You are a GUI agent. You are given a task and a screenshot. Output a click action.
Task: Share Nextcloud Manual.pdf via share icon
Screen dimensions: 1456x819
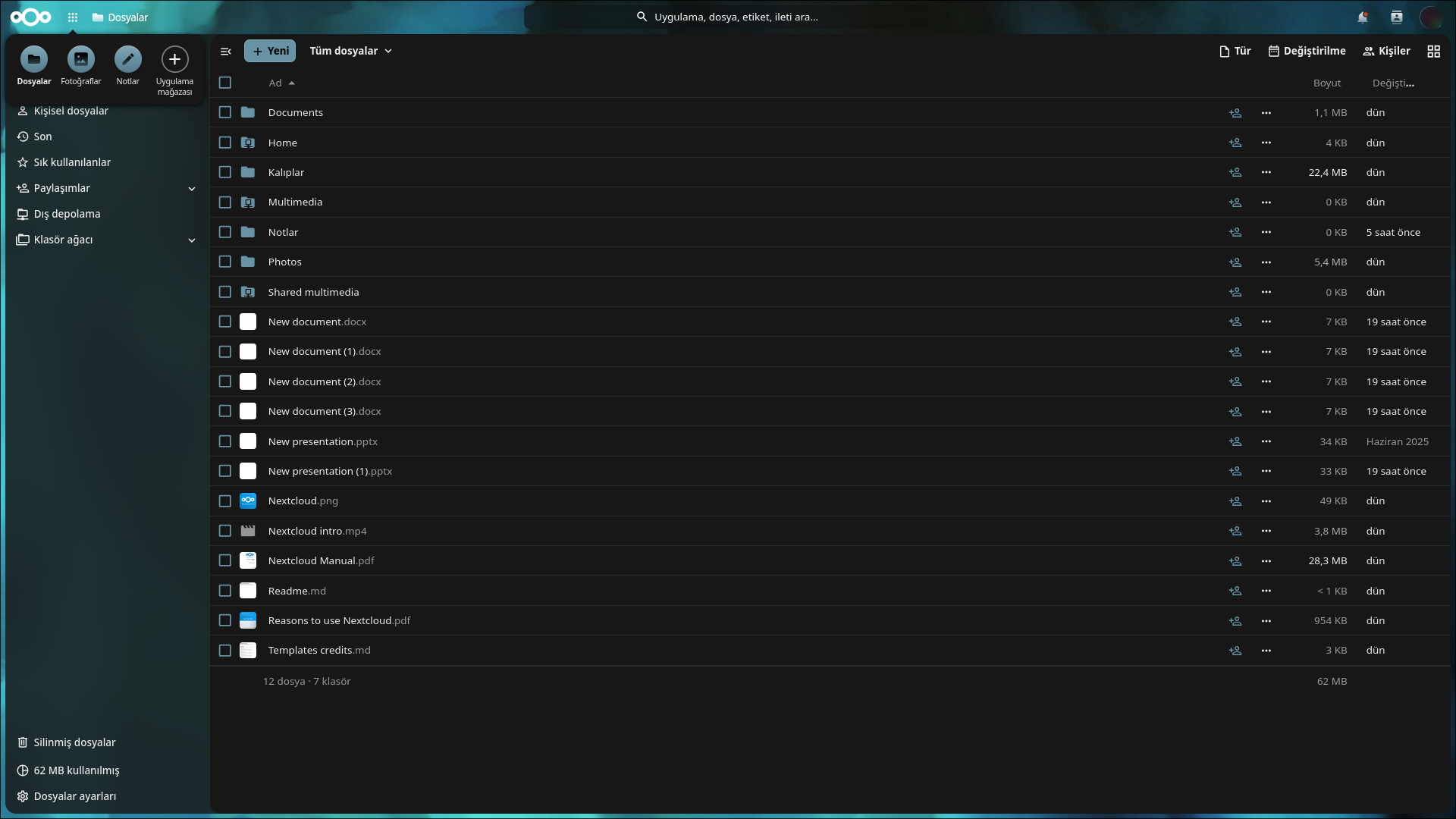point(1235,561)
